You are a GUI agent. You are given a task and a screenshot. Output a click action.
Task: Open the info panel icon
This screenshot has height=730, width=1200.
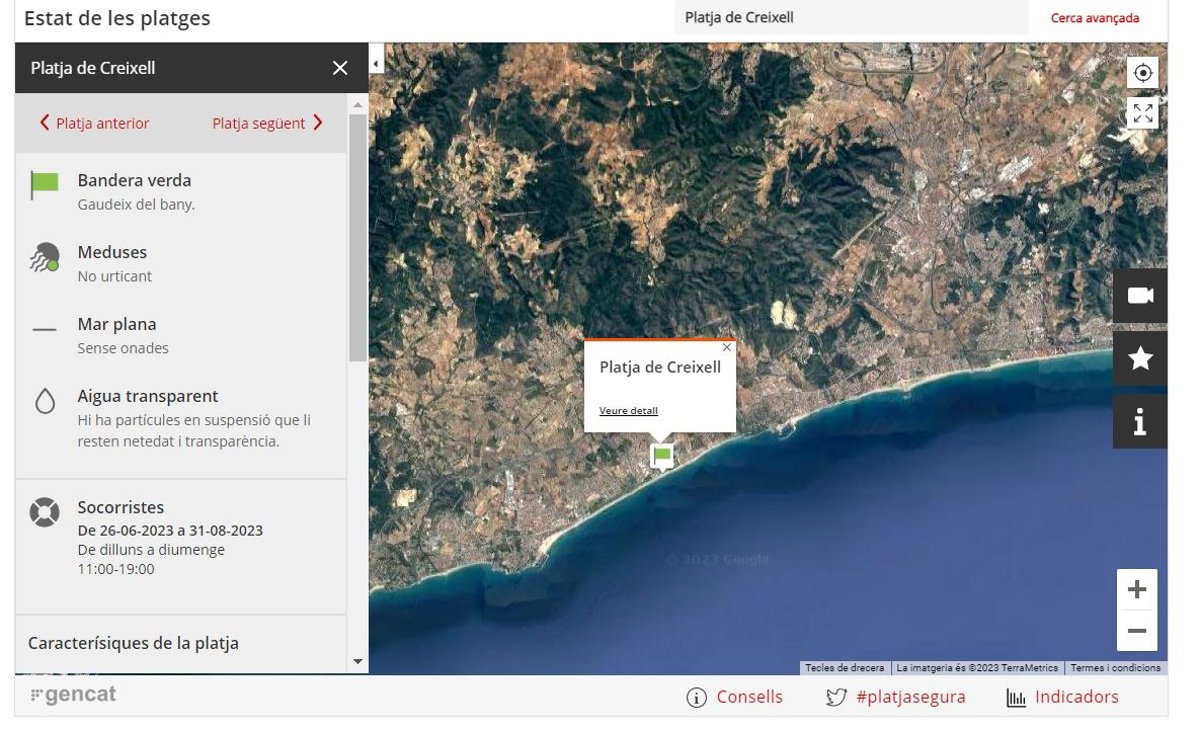tap(1140, 422)
